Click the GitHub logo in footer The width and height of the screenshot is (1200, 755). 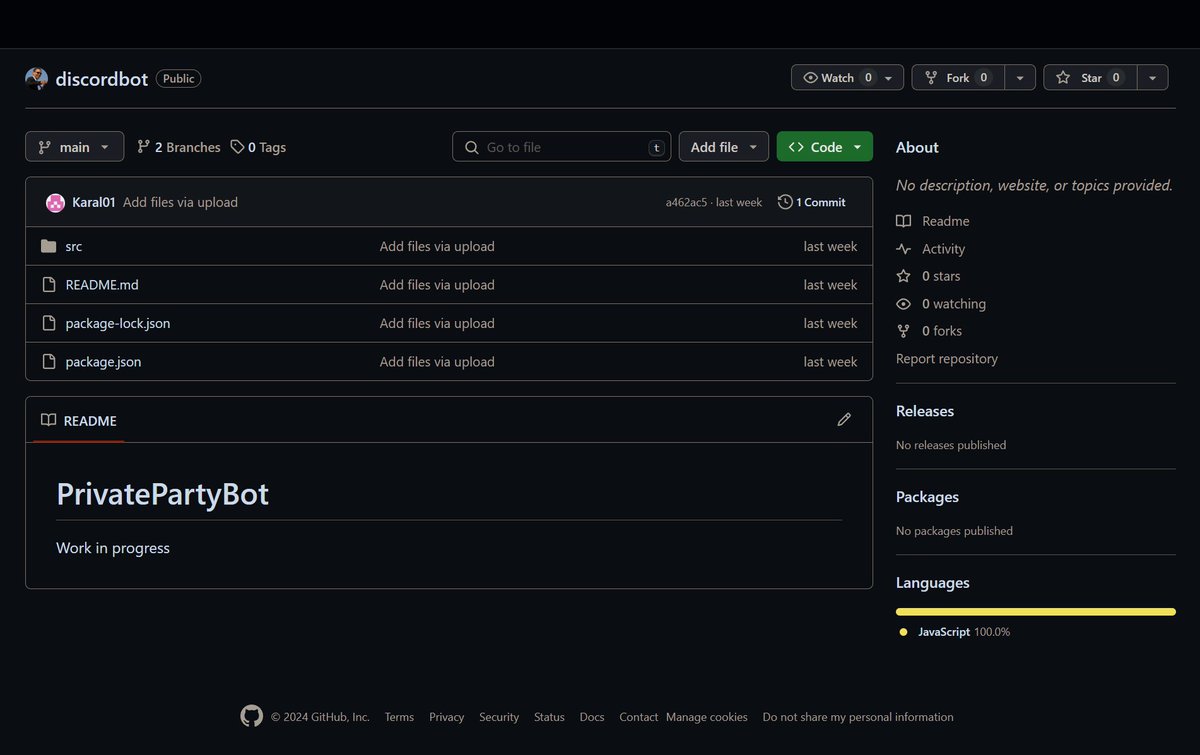[252, 716]
